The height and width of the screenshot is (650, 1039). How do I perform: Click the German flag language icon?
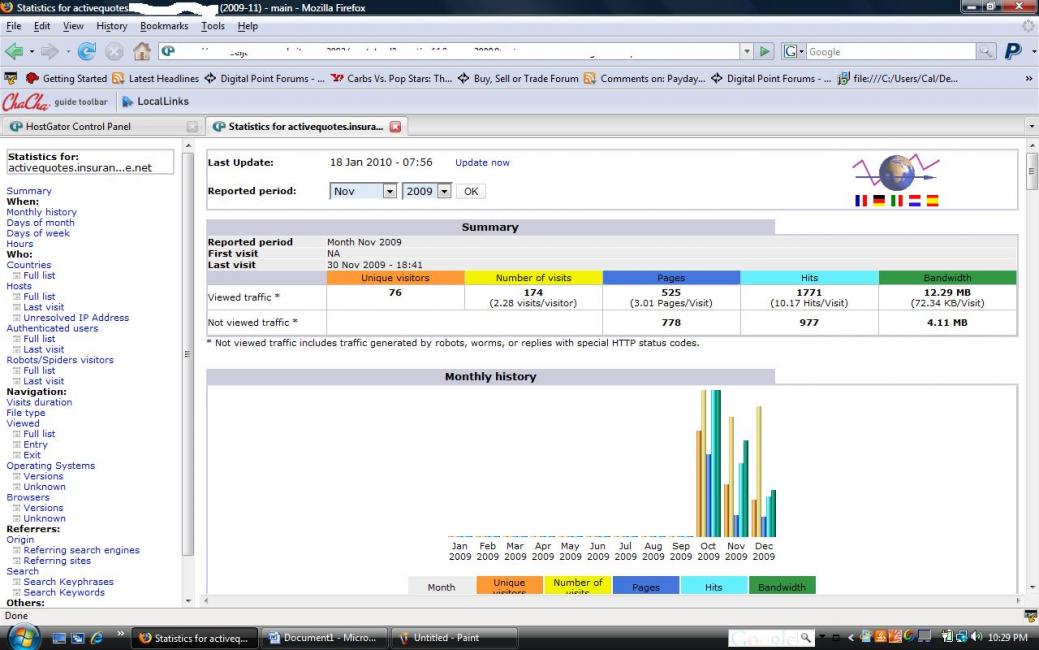click(879, 200)
